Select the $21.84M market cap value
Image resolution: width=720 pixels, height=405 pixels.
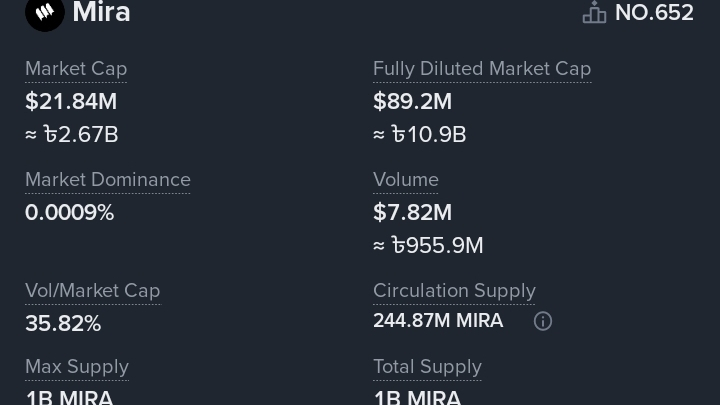point(71,101)
